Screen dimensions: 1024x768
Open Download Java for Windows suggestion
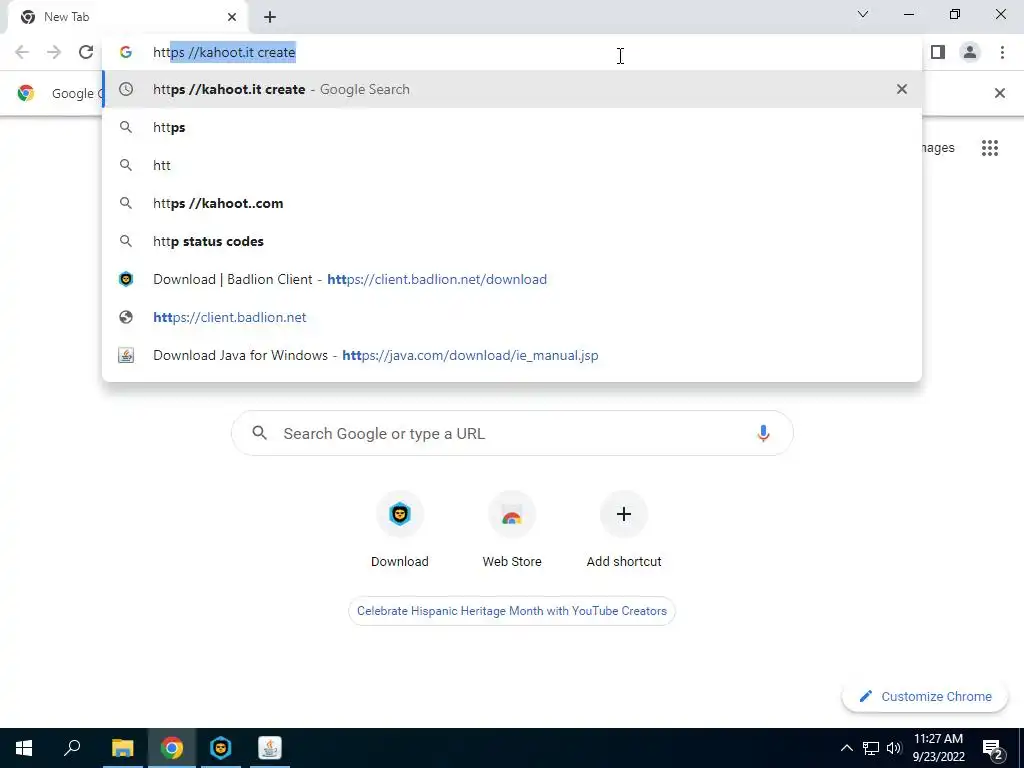click(512, 355)
